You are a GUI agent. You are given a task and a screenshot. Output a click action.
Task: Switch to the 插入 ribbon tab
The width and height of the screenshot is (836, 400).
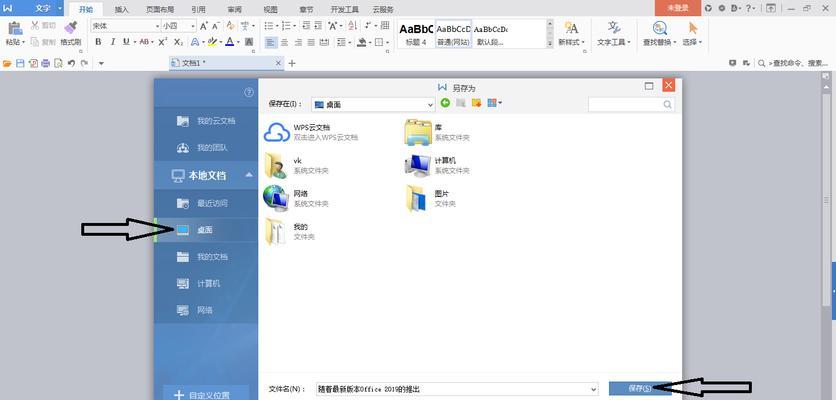click(121, 8)
